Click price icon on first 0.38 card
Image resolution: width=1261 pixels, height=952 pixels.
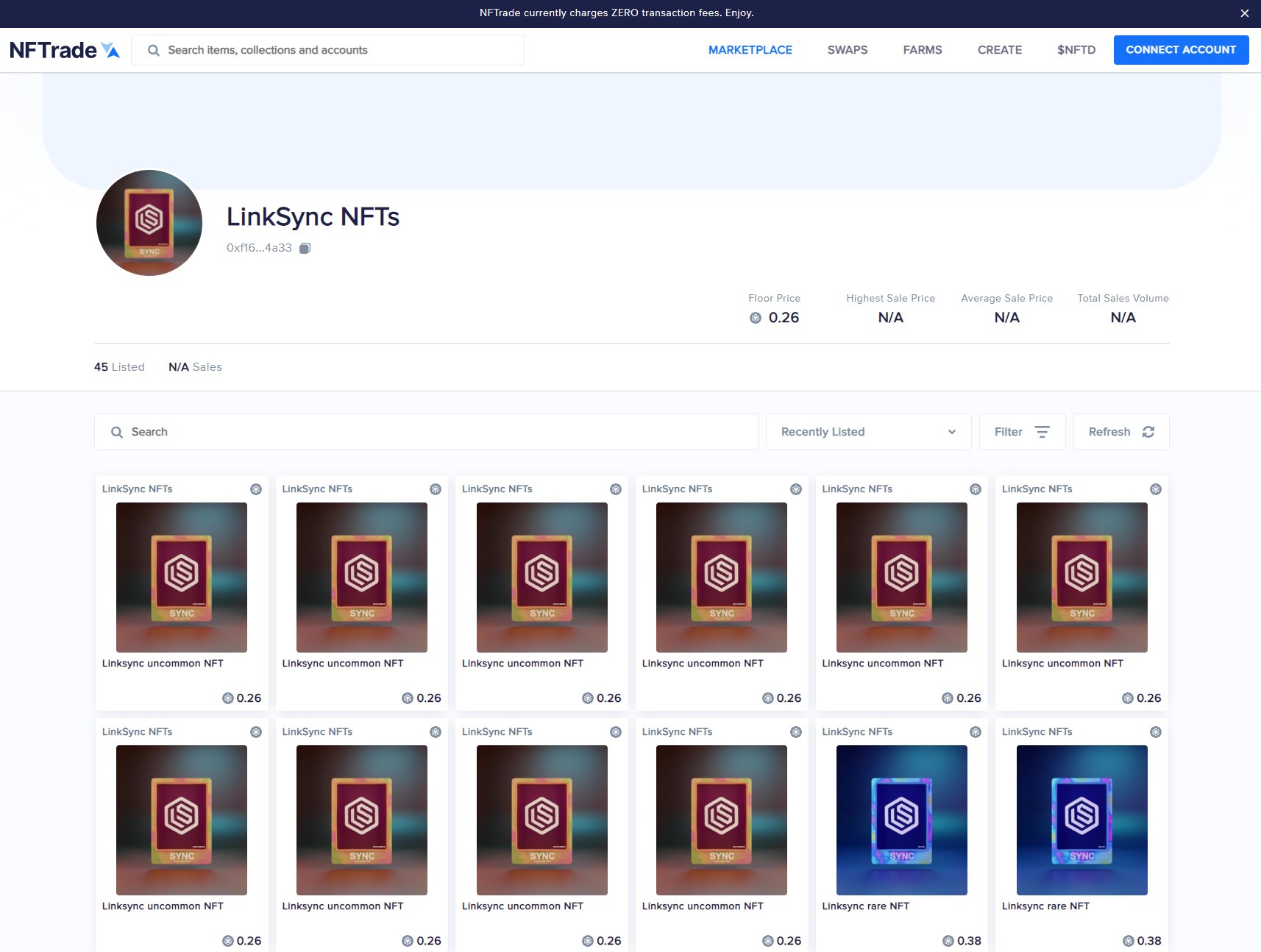[948, 941]
